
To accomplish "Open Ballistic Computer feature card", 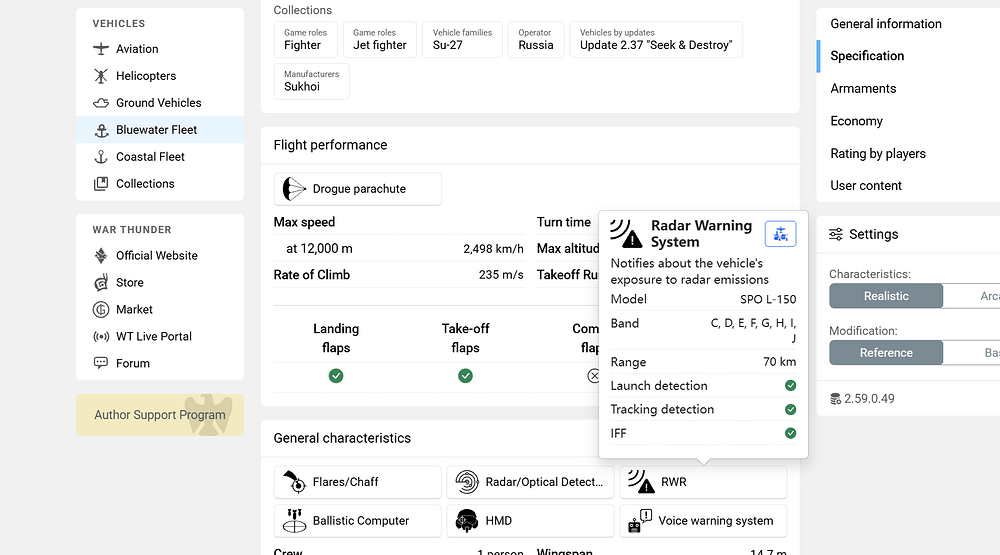I will click(357, 521).
